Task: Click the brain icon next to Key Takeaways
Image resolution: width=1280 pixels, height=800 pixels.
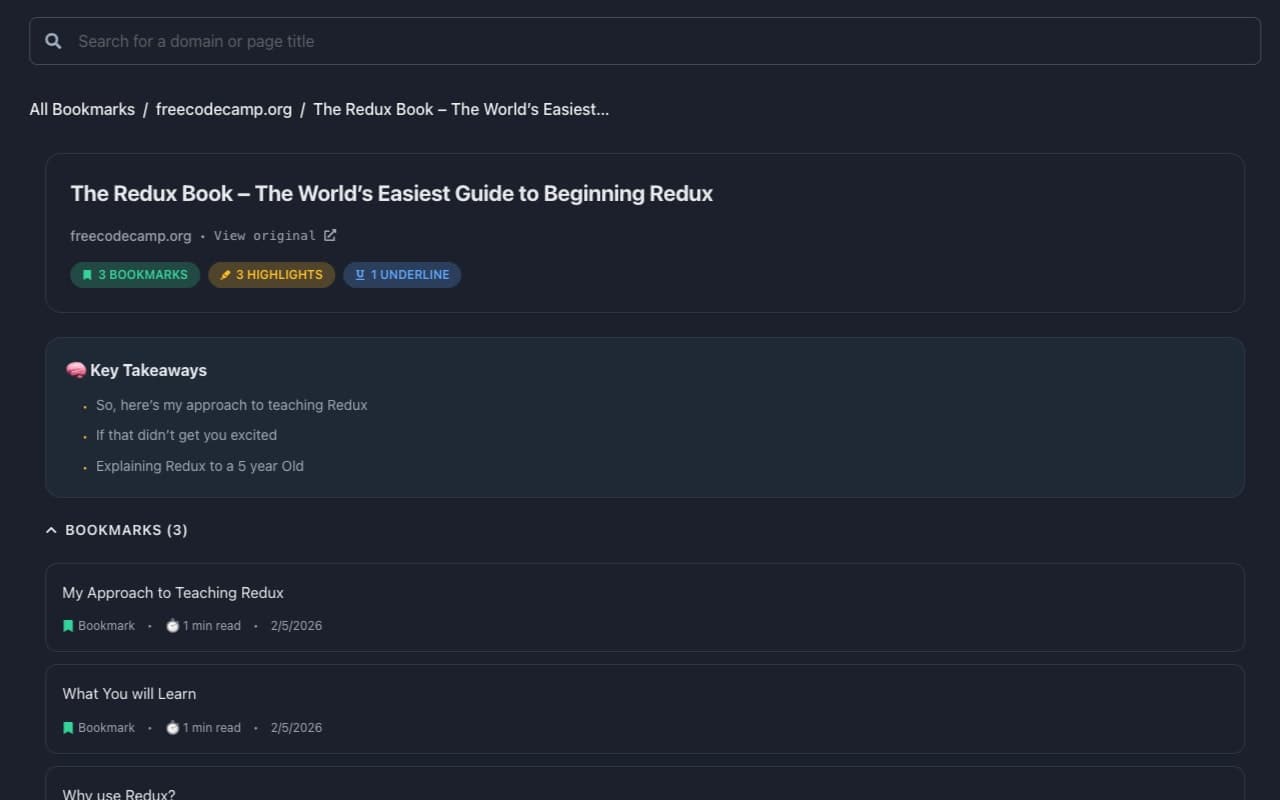Action: tap(75, 369)
